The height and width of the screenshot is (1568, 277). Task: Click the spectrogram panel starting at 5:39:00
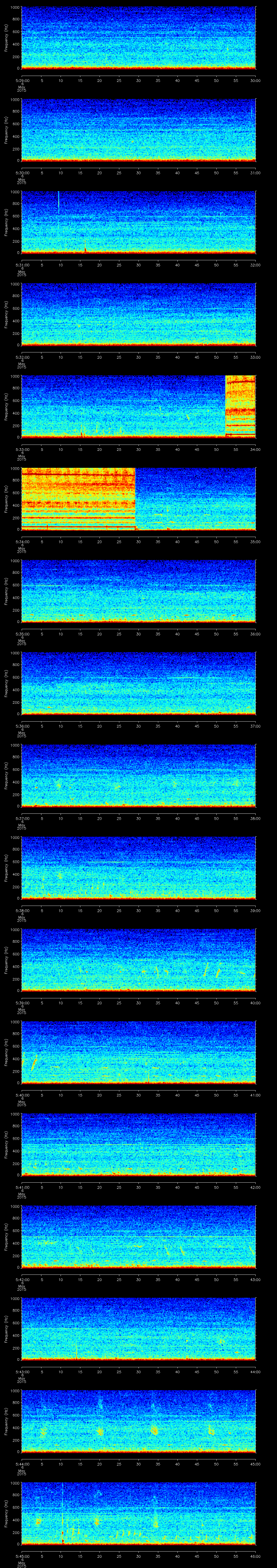(139, 960)
